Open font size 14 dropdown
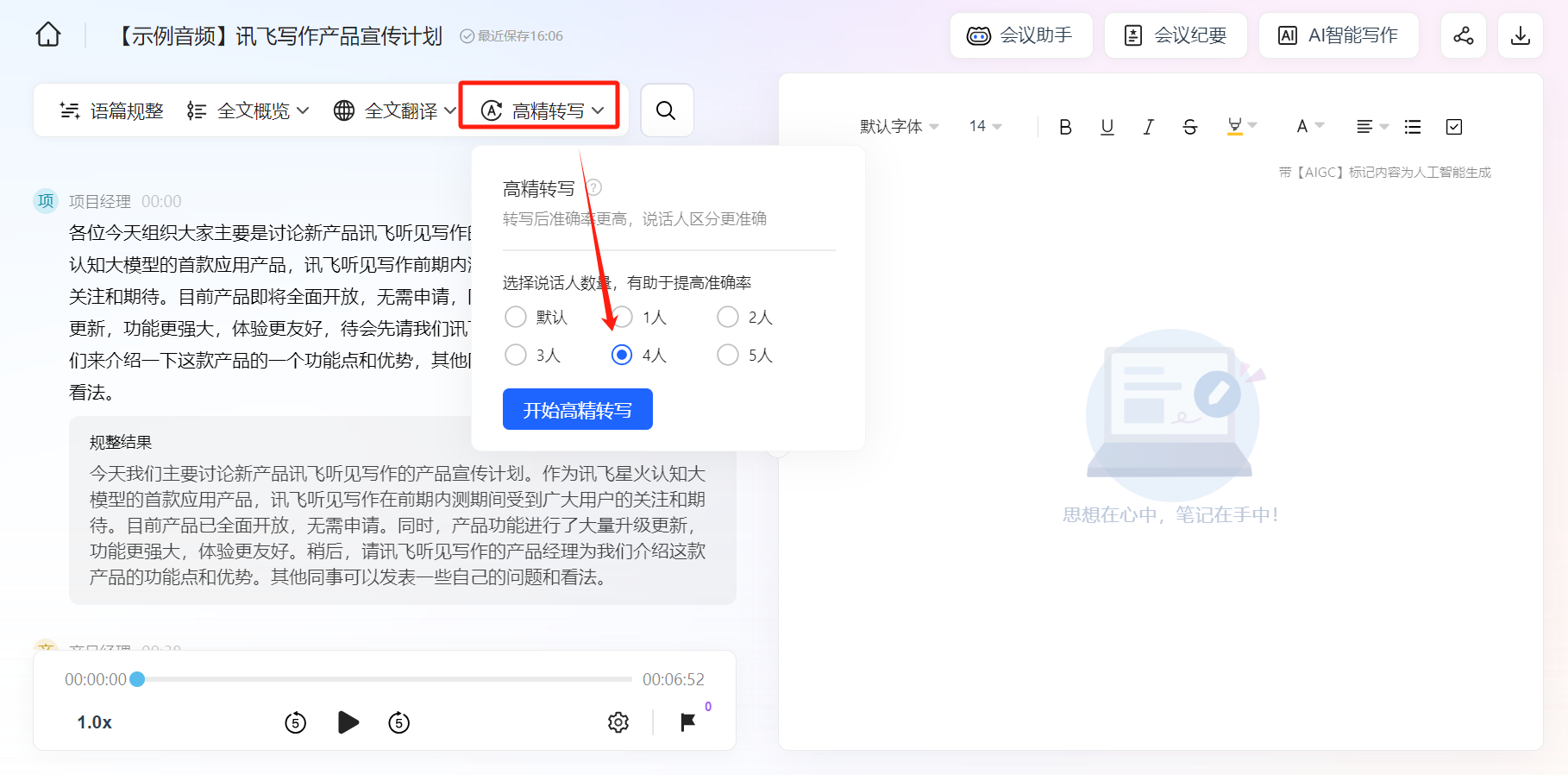1568x775 pixels. (985, 126)
